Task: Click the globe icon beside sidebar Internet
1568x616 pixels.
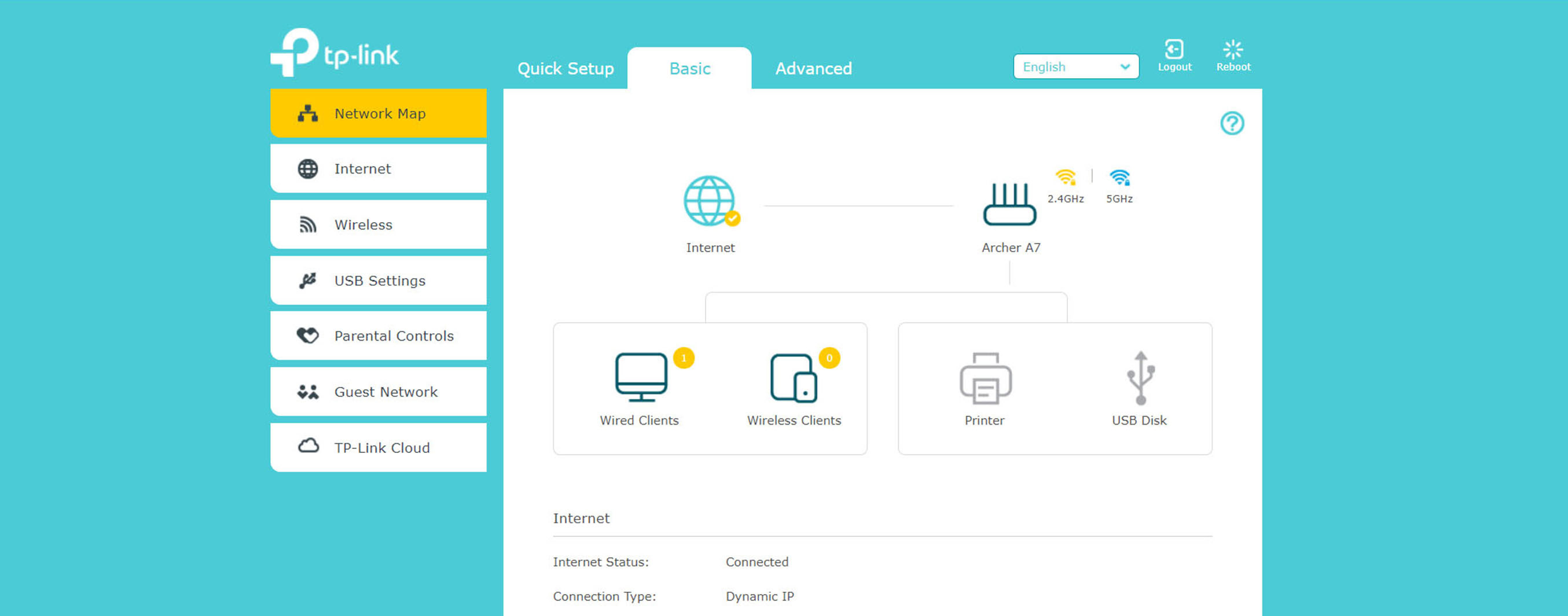Action: pos(307,168)
